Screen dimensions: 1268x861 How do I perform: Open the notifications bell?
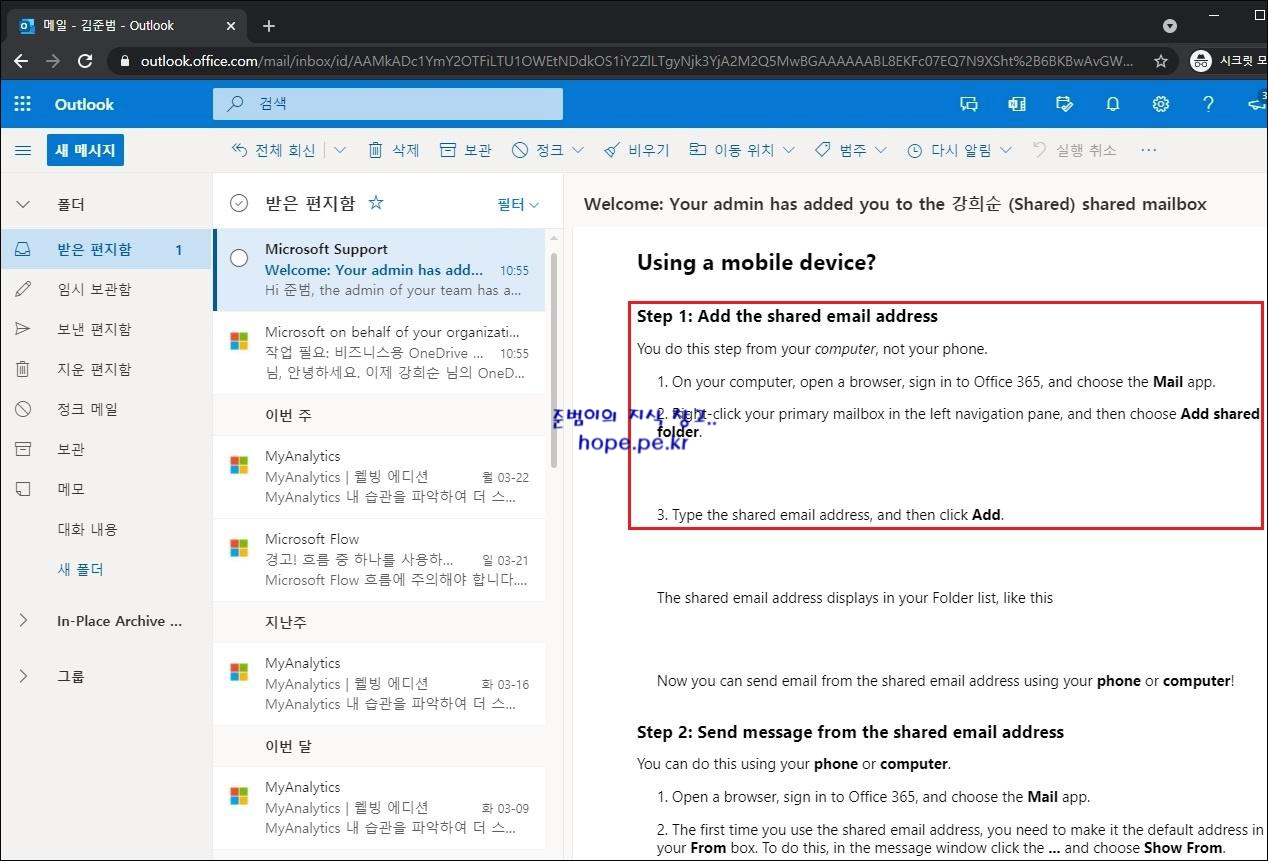(x=1112, y=104)
